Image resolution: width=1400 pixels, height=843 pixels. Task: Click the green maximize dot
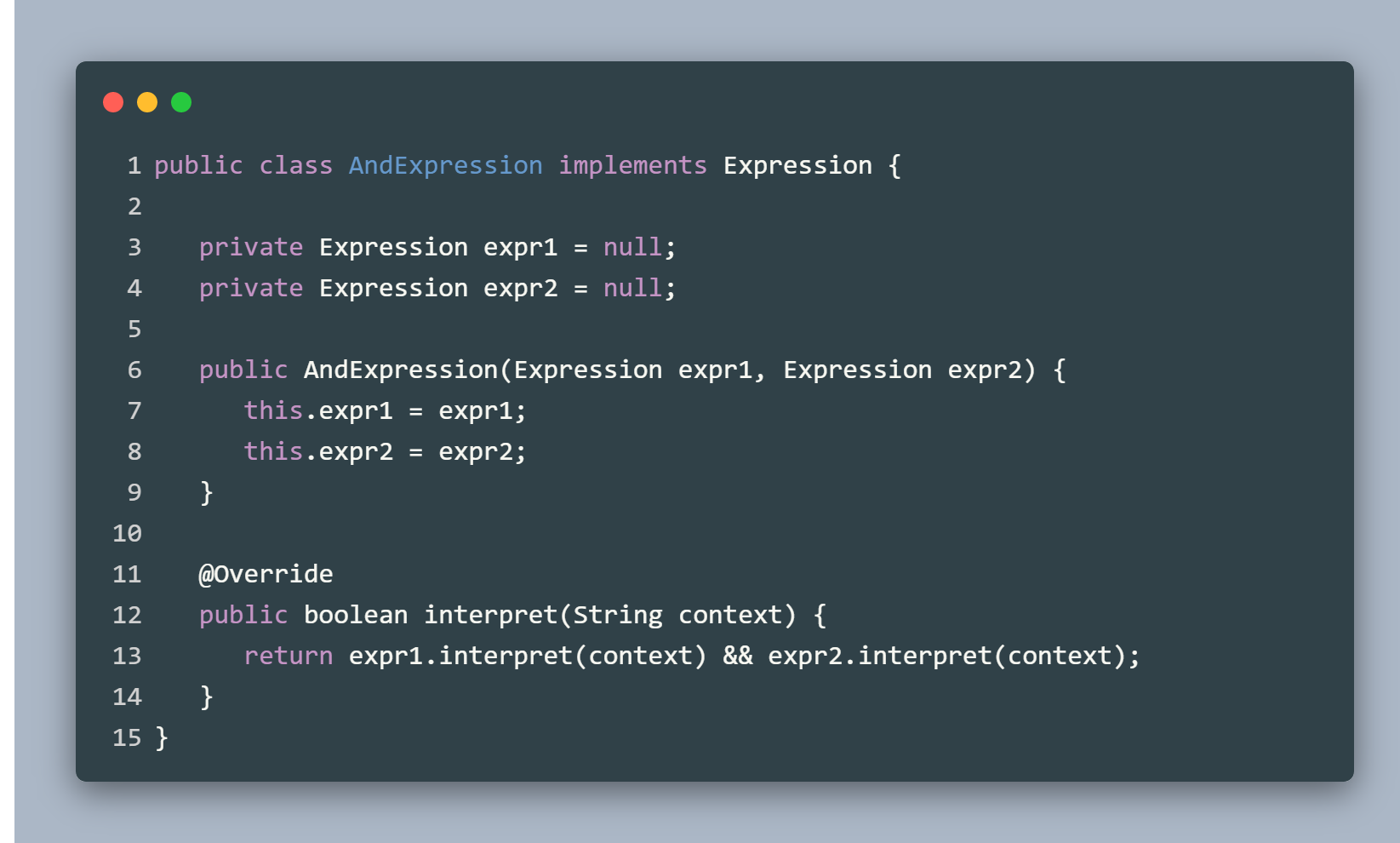[x=181, y=102]
